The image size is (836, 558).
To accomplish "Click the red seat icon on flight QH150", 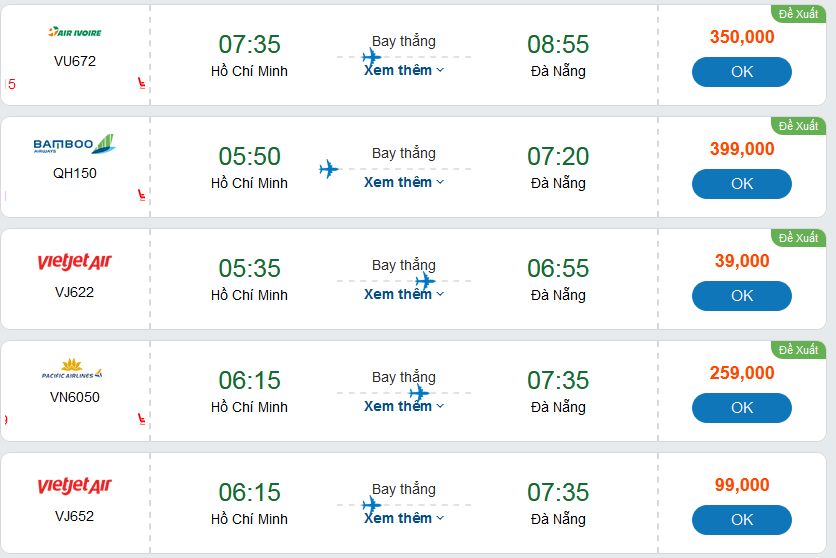I will coord(141,196).
